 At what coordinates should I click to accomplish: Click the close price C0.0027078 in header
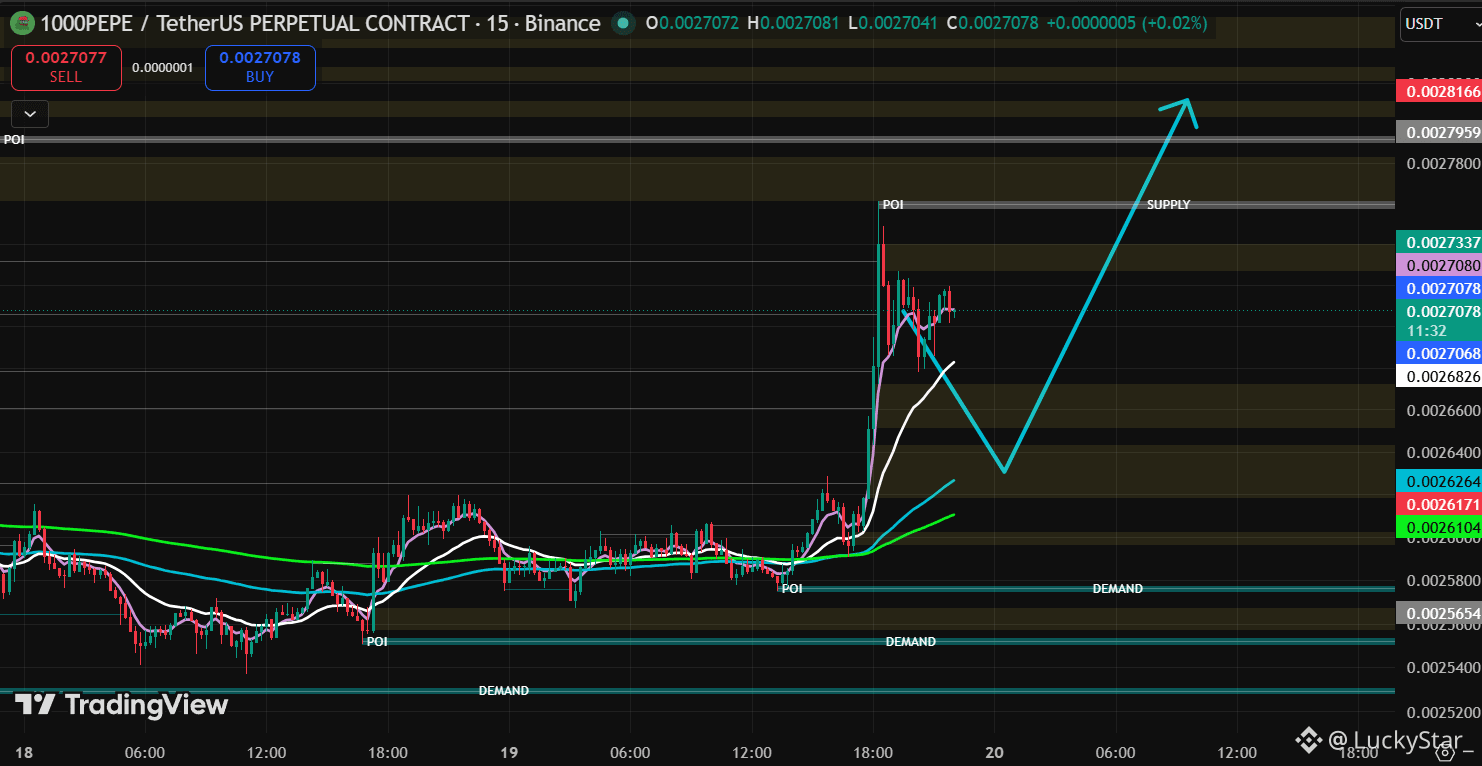coord(992,22)
